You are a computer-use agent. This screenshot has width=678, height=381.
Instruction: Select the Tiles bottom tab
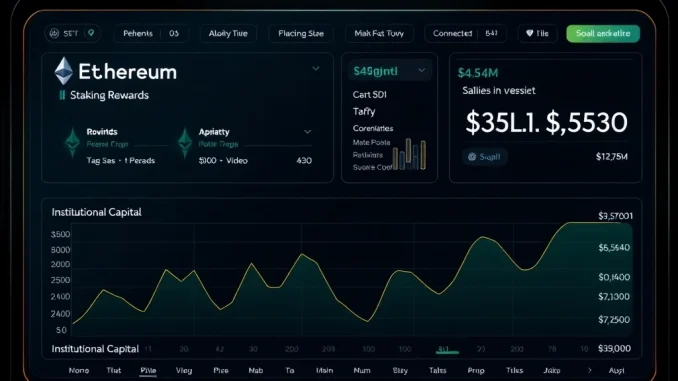click(514, 370)
